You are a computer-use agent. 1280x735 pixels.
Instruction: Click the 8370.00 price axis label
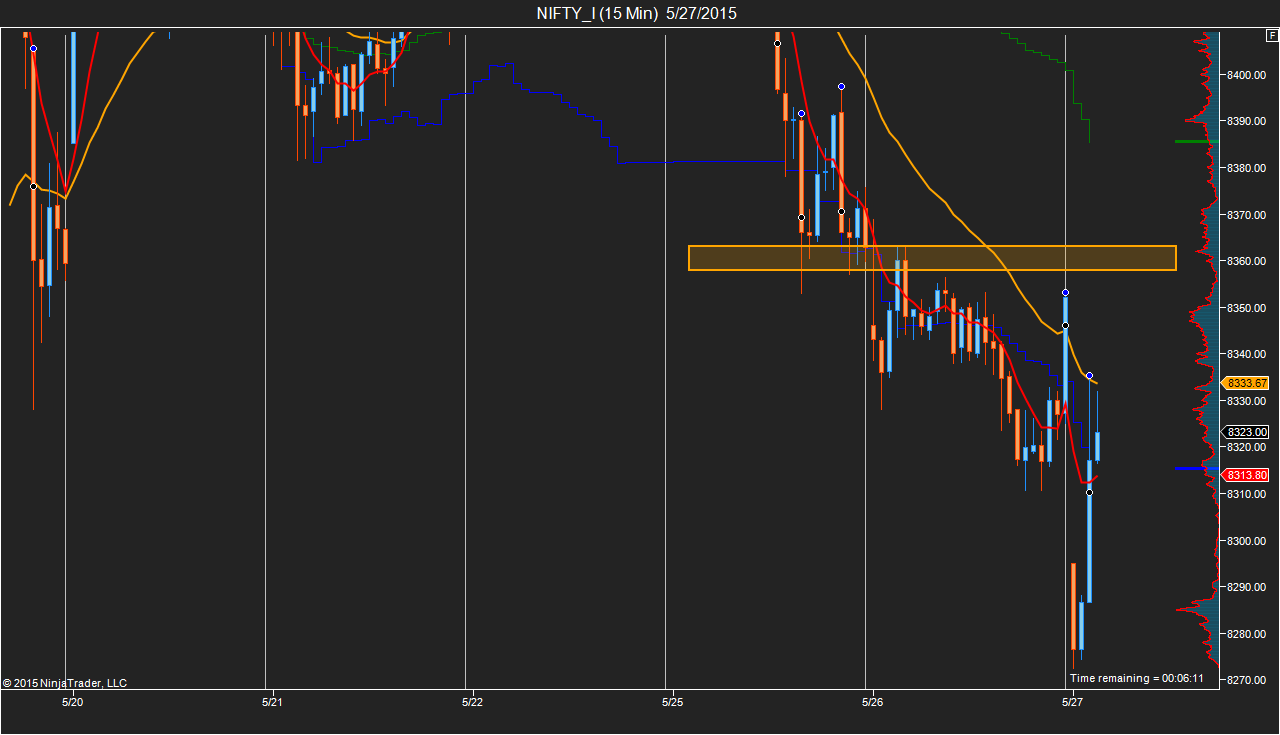(x=1247, y=215)
